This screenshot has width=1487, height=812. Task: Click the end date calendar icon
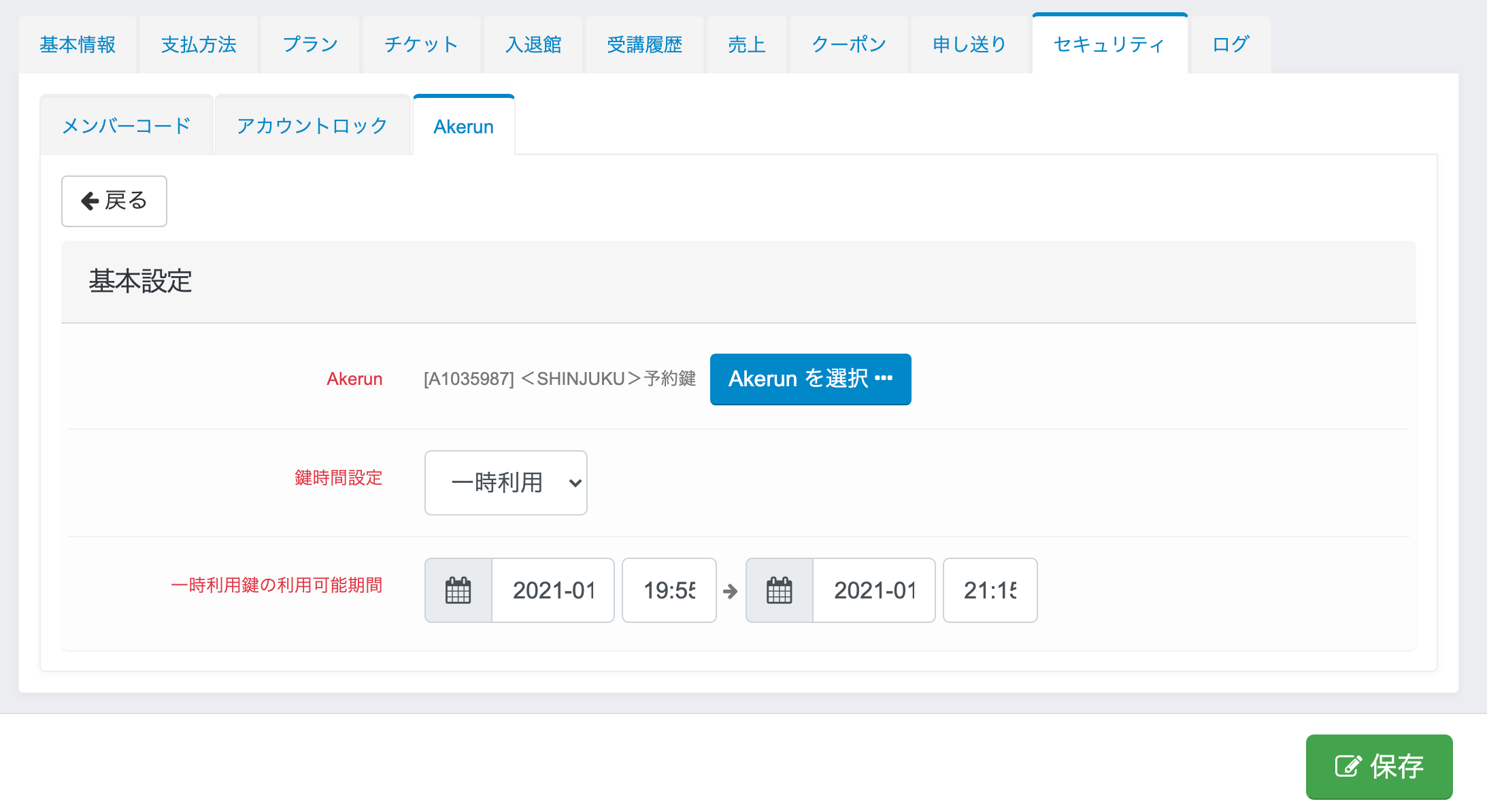coord(780,590)
